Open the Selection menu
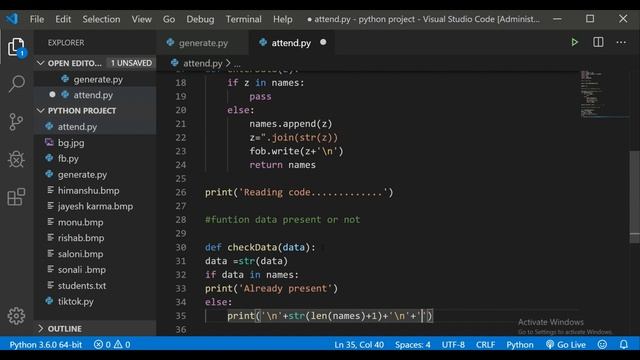Image resolution: width=640 pixels, height=360 pixels. coord(101,19)
